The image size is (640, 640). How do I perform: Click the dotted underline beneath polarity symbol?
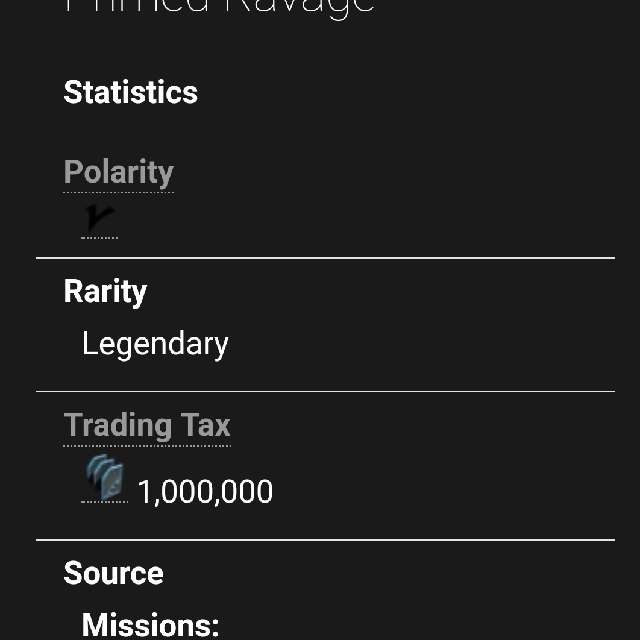tap(100, 238)
